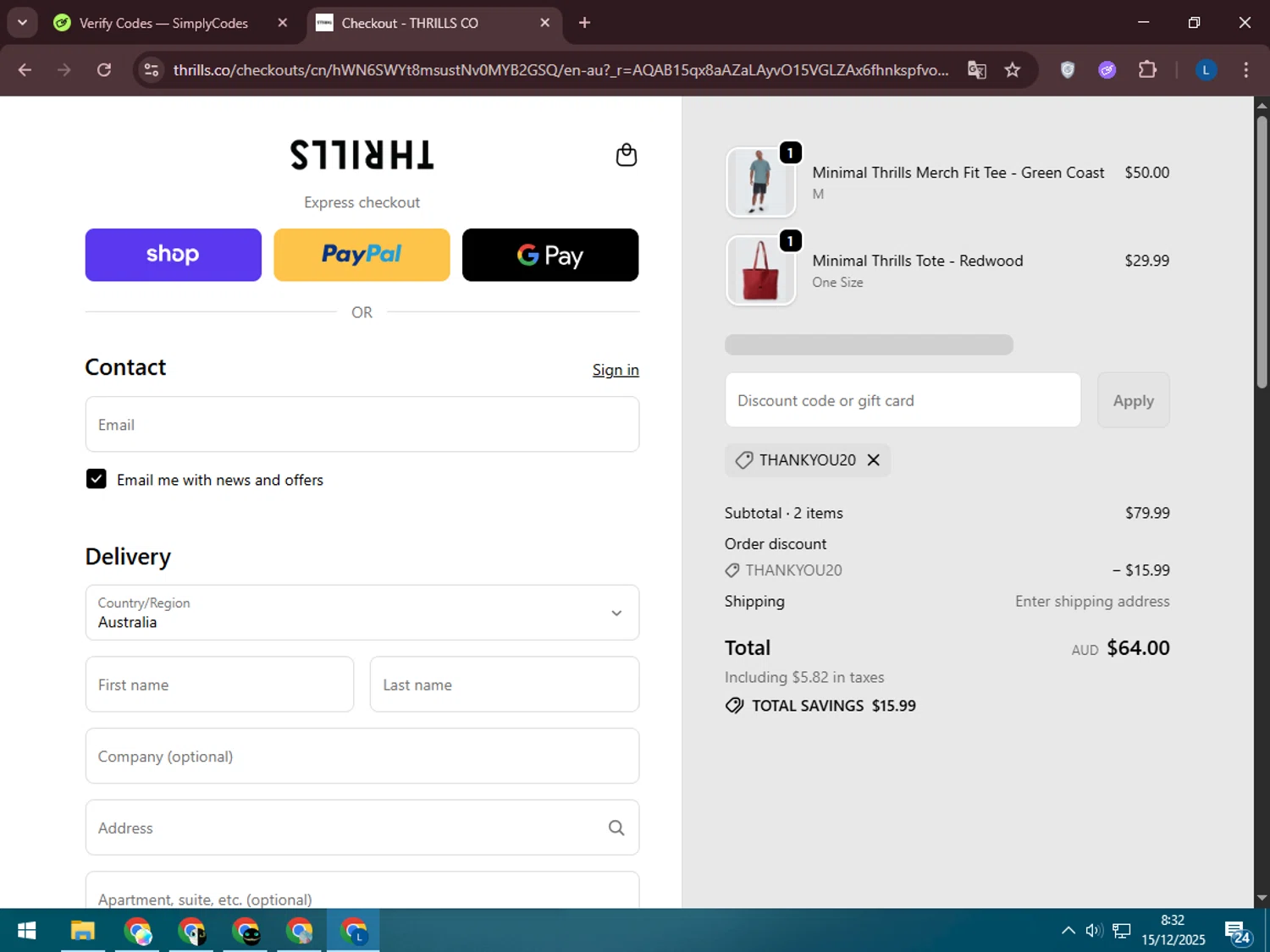Click the address search magnifier icon
Screen dimensions: 1270x952
point(616,828)
